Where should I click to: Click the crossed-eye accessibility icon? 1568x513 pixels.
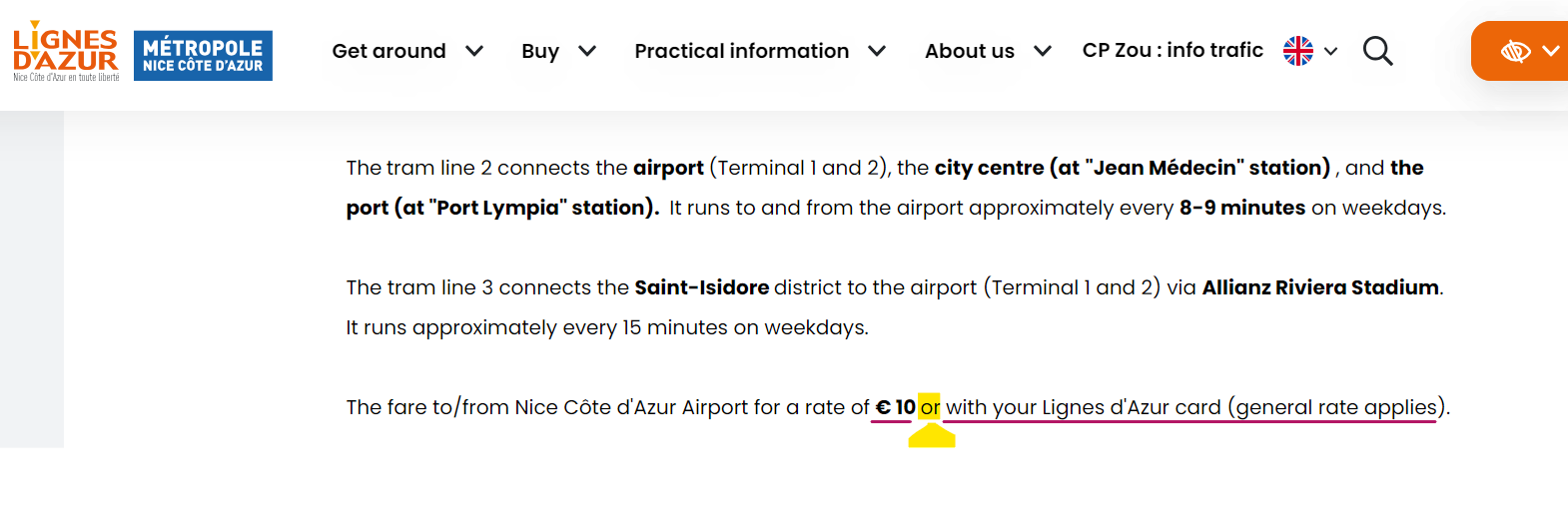coord(1515,51)
